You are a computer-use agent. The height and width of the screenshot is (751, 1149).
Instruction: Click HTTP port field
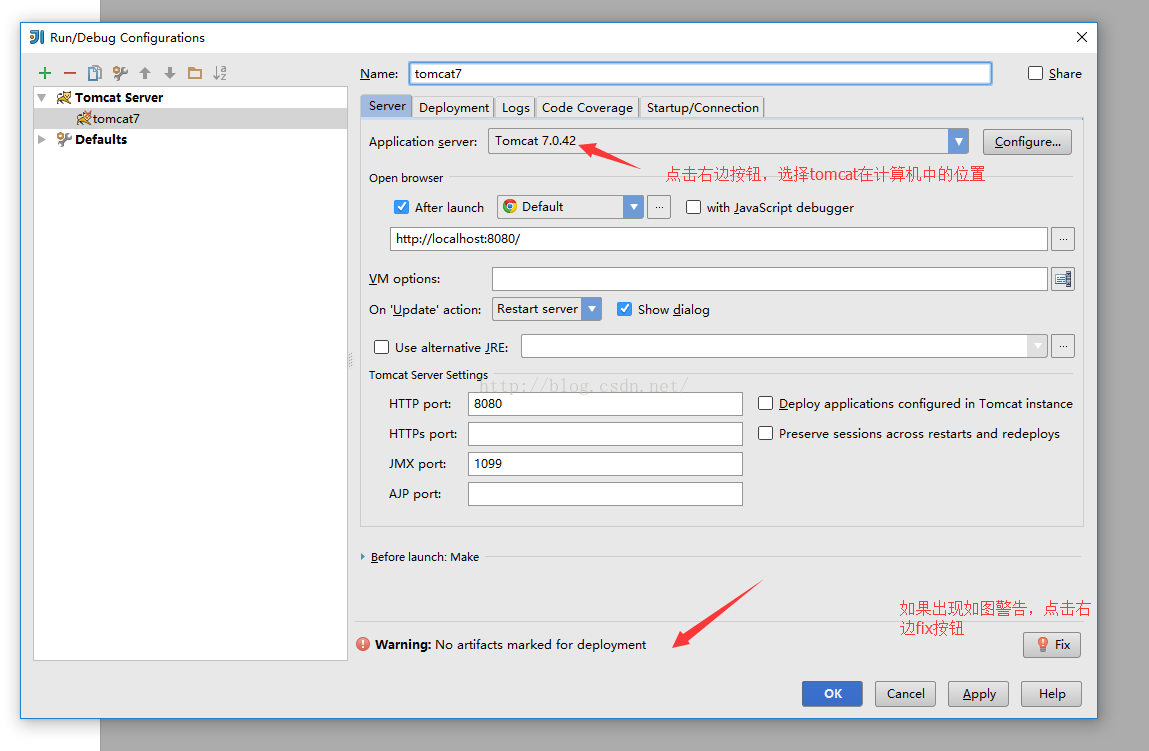pyautogui.click(x=605, y=404)
